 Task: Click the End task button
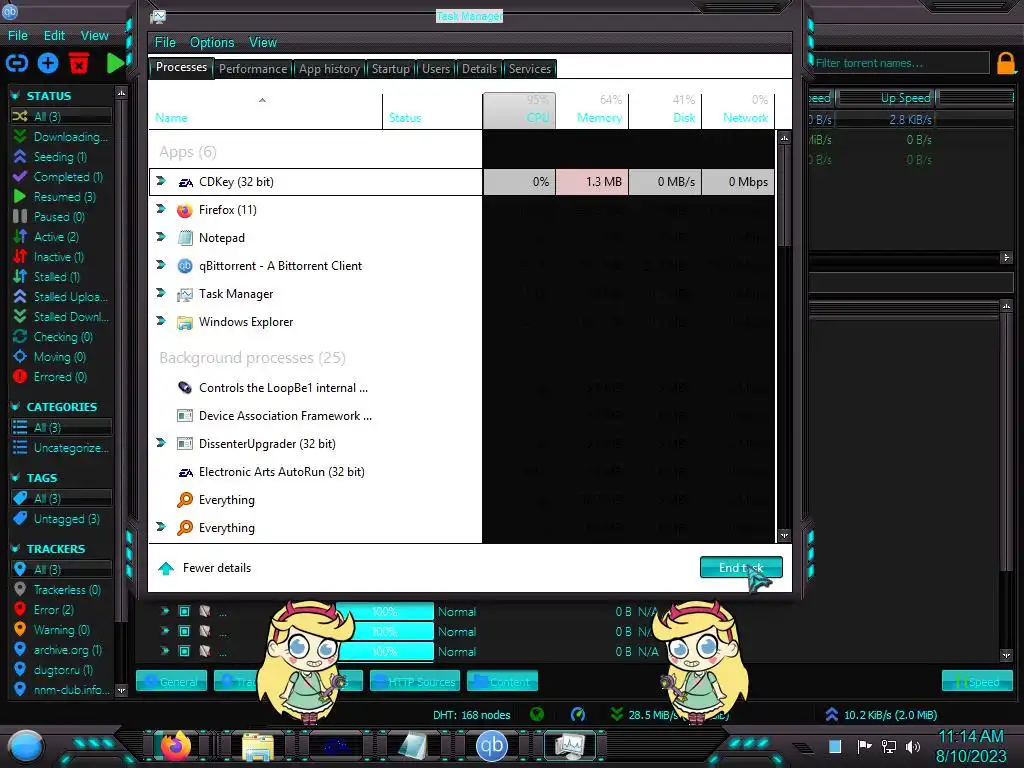pyautogui.click(x=741, y=568)
